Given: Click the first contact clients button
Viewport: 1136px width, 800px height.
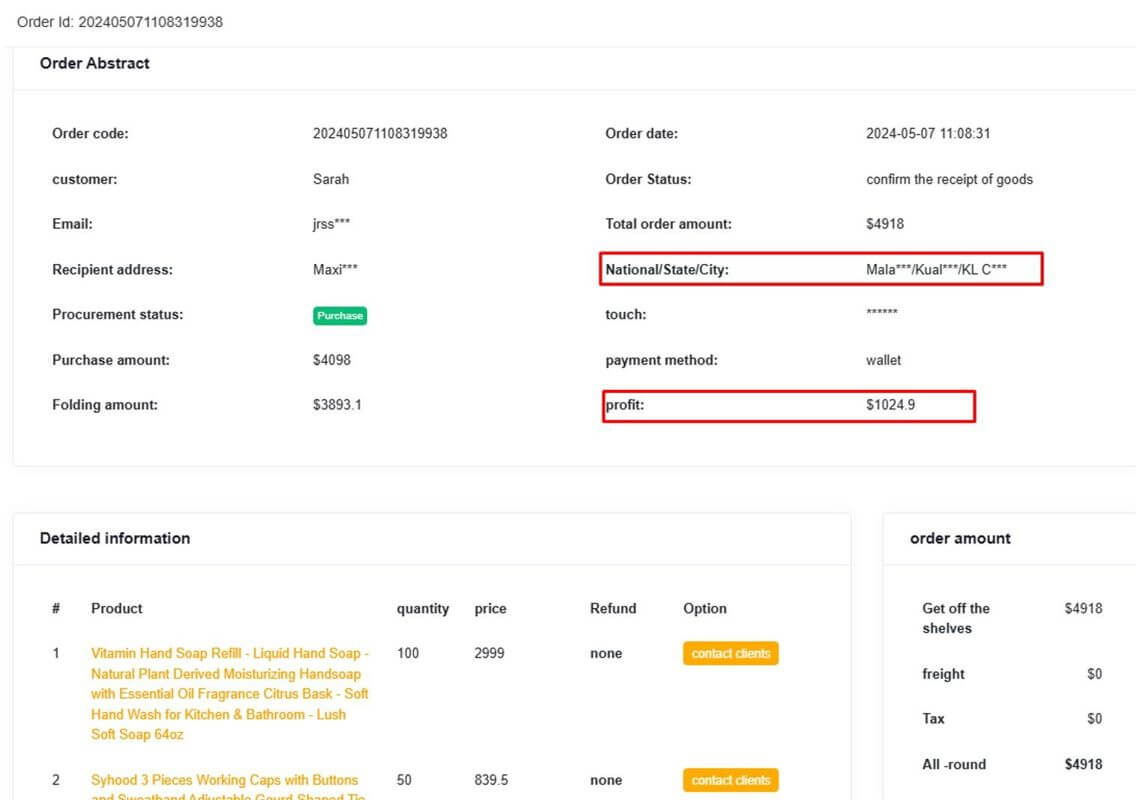Looking at the screenshot, I should [730, 653].
